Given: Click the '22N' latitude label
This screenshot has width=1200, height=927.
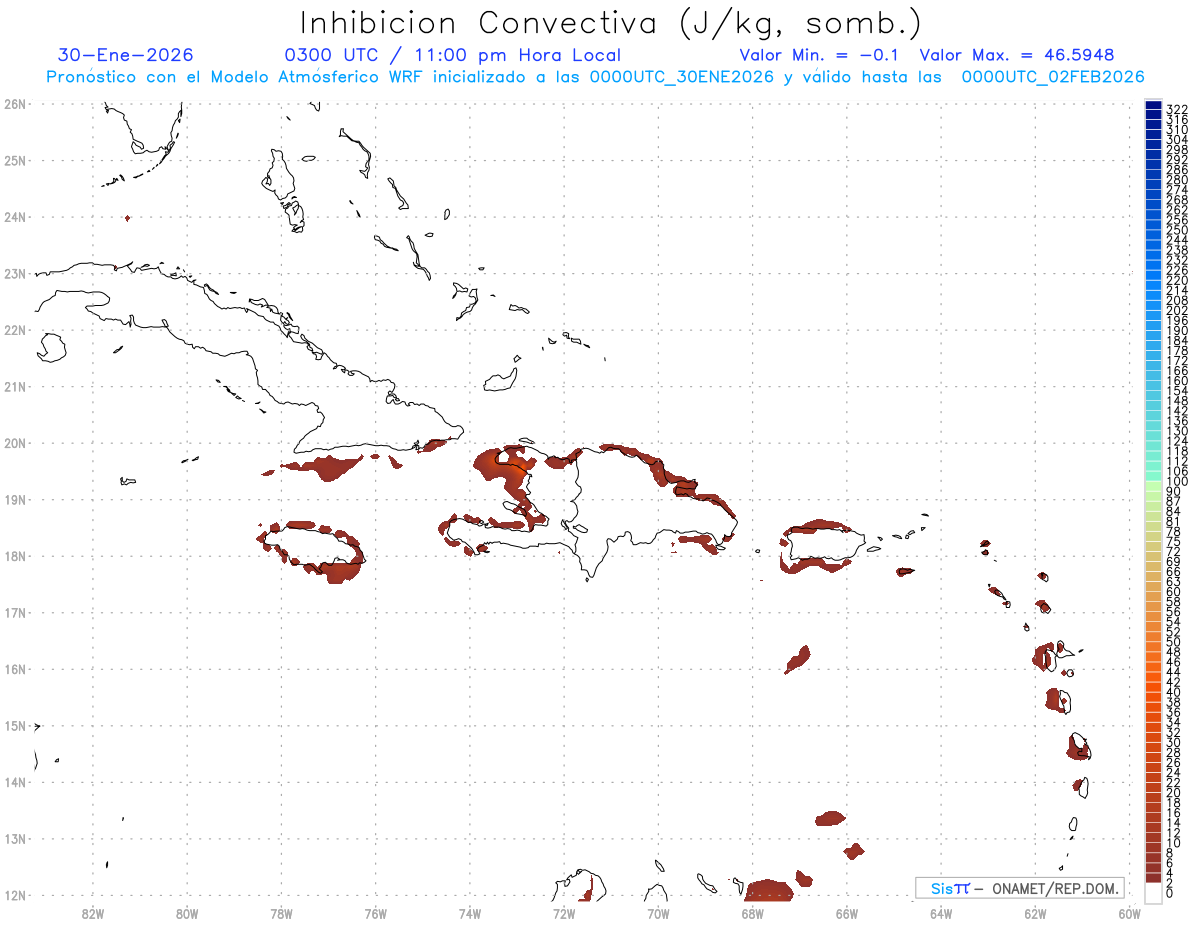Looking at the screenshot, I should coord(14,330).
